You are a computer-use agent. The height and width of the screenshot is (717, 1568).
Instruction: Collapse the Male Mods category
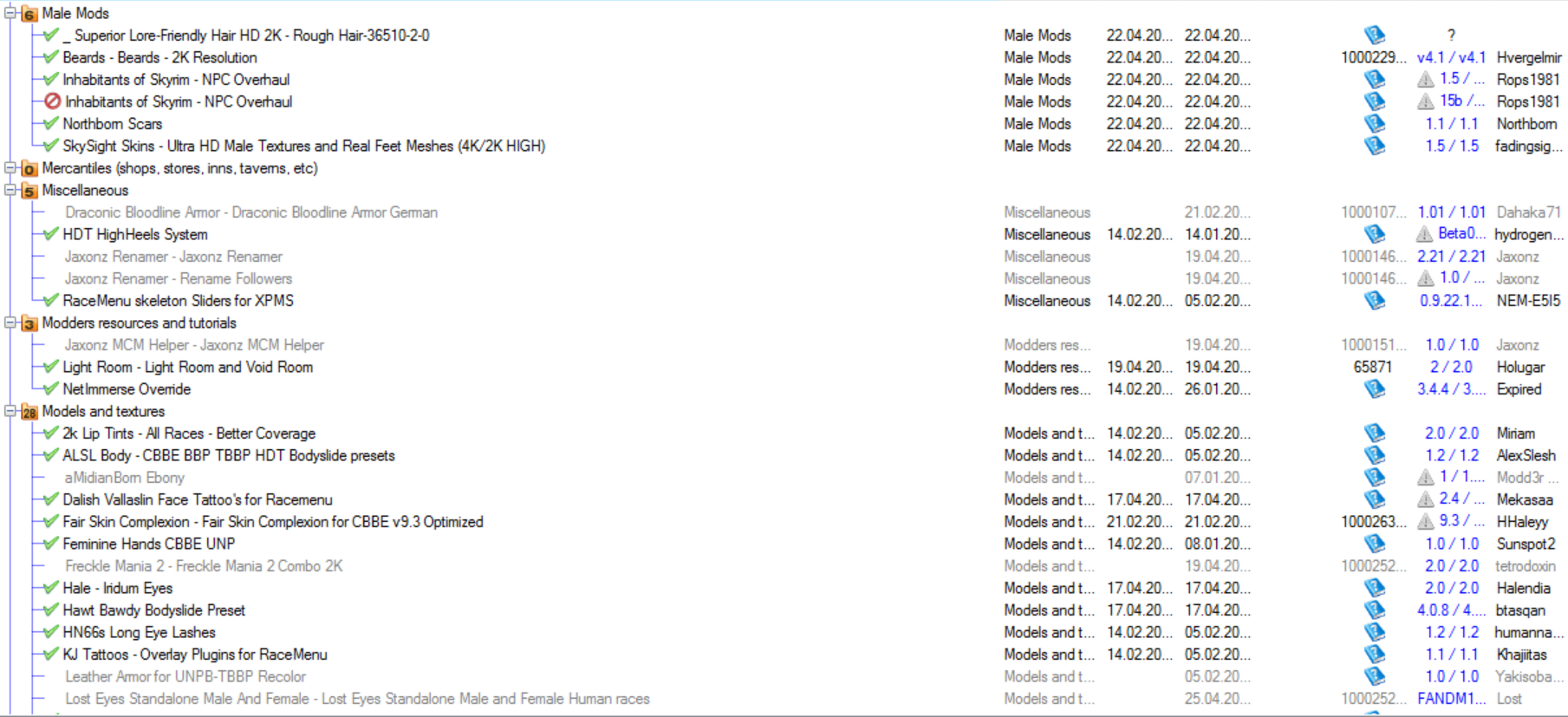coord(10,13)
